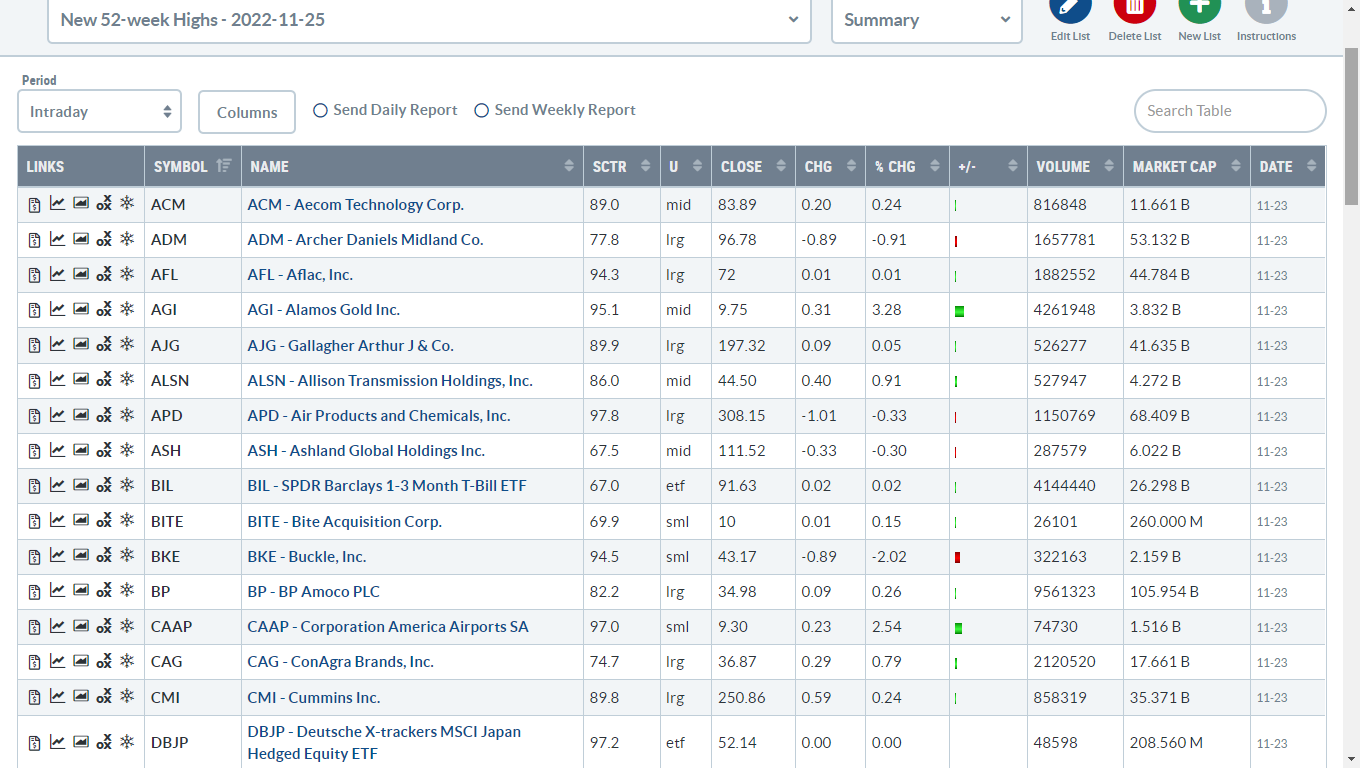Open the SharpChart line icon for BITE
The width and height of the screenshot is (1360, 768).
tap(57, 521)
